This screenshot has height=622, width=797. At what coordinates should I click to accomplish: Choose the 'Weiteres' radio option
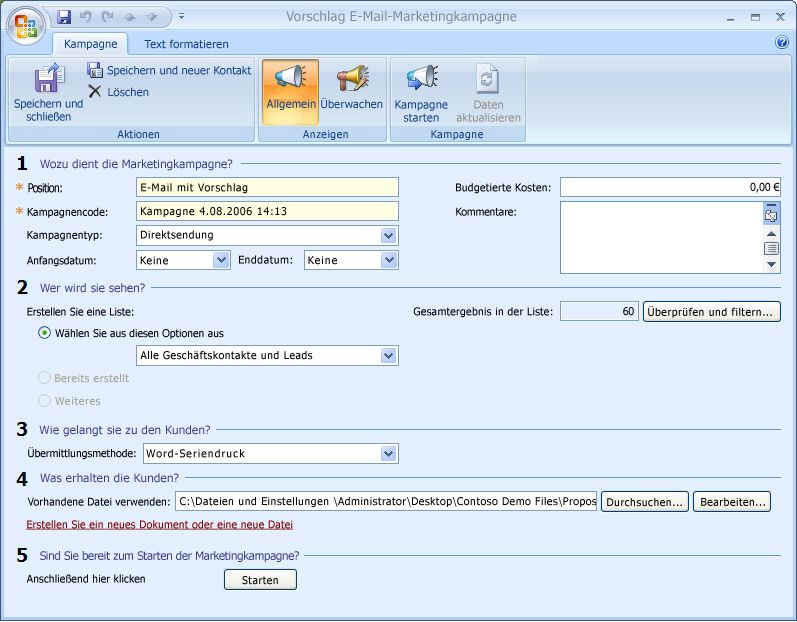44,401
